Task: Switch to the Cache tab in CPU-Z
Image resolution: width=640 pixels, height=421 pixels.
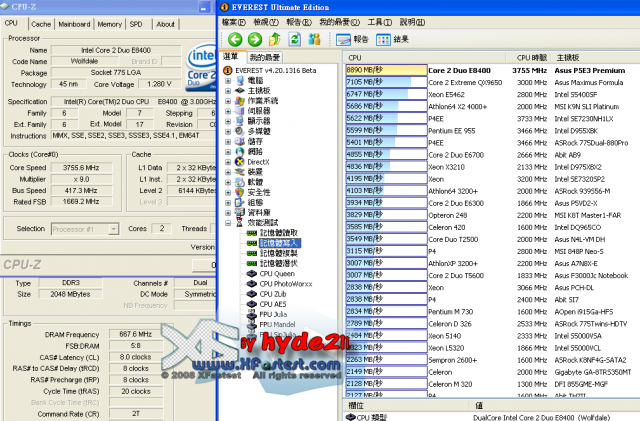Action: [41, 24]
